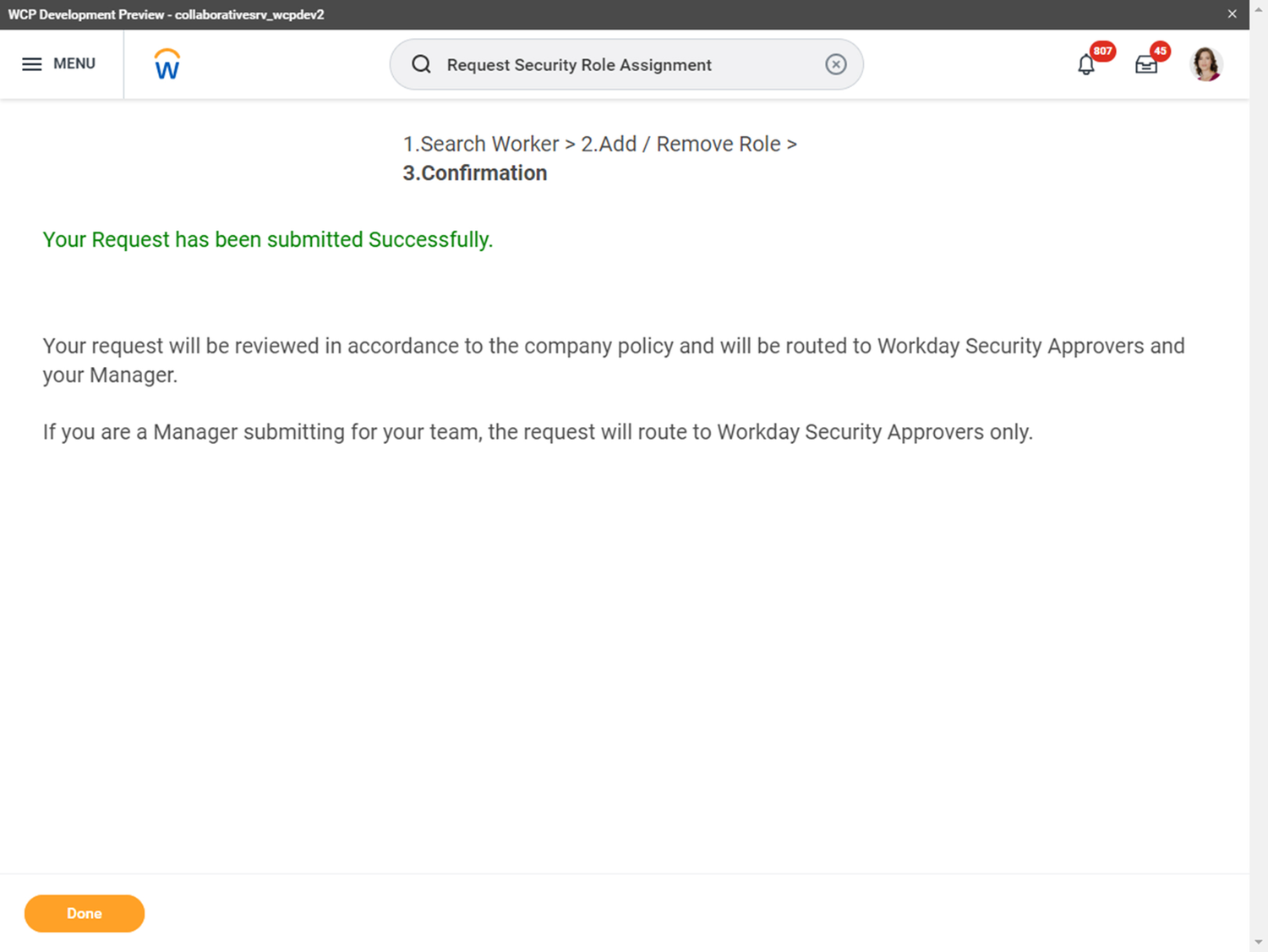This screenshot has height=952, width=1268.
Task: Open the profile avatar menu
Action: [x=1205, y=63]
